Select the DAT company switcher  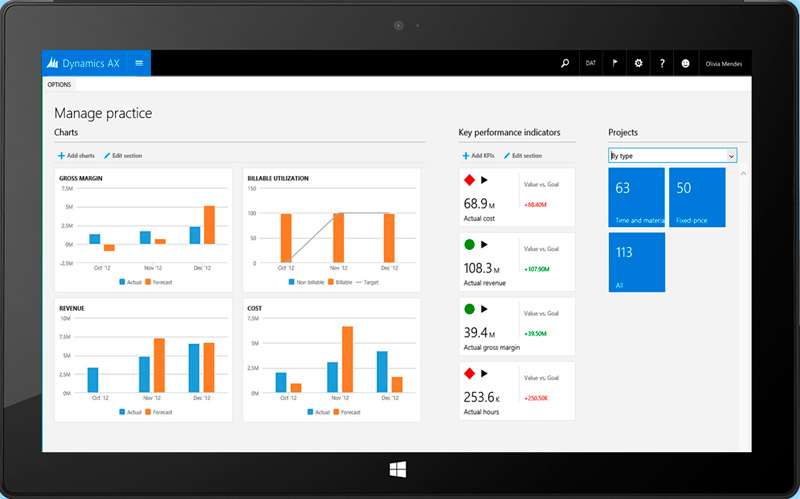(x=591, y=63)
